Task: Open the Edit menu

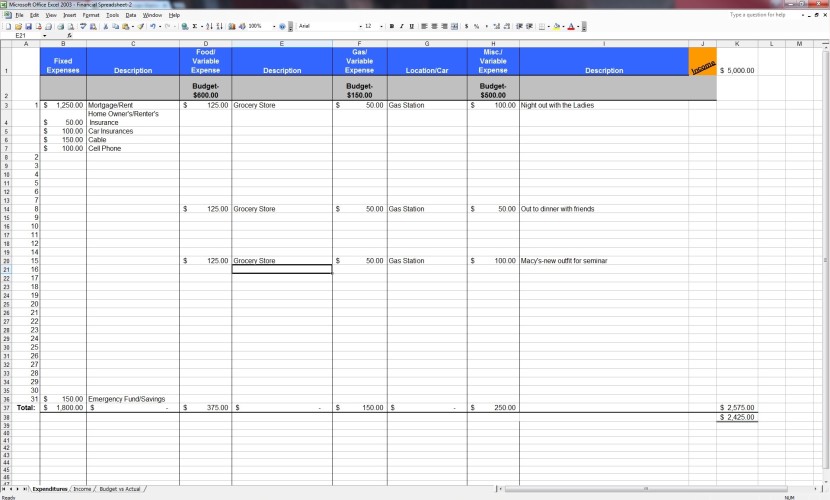Action: 34,15
